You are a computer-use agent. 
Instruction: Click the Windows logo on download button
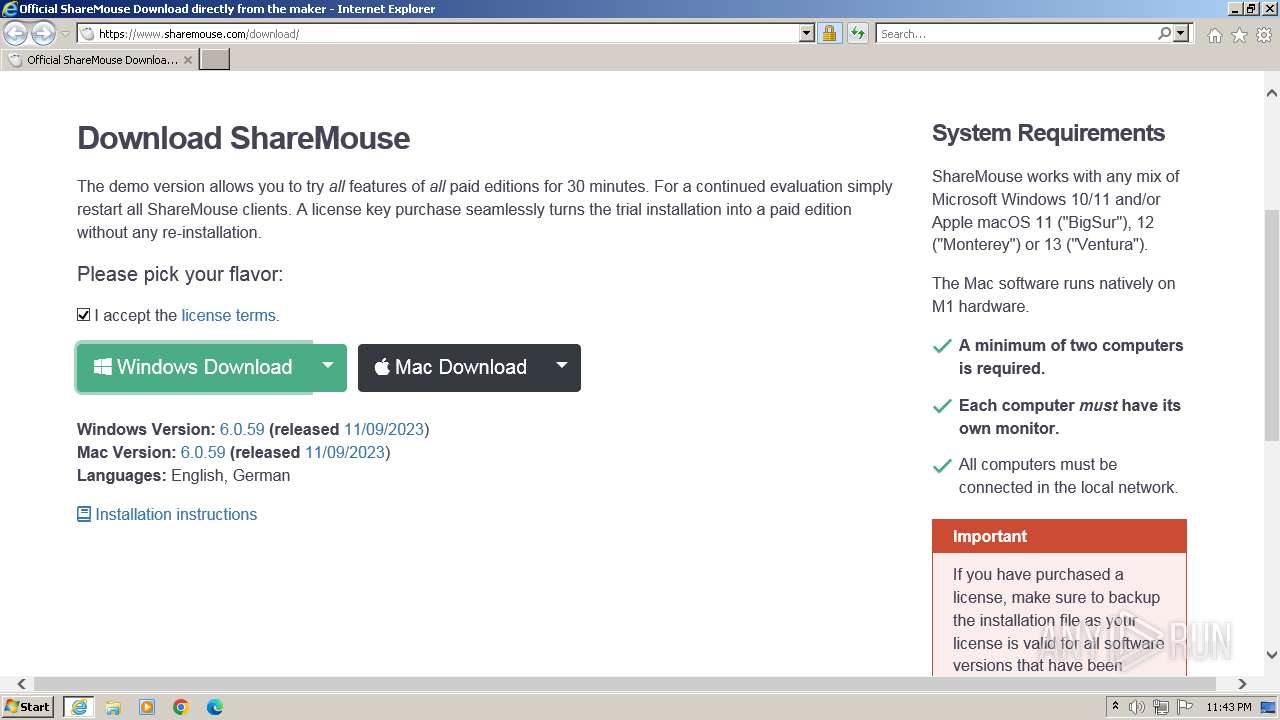[x=103, y=367]
